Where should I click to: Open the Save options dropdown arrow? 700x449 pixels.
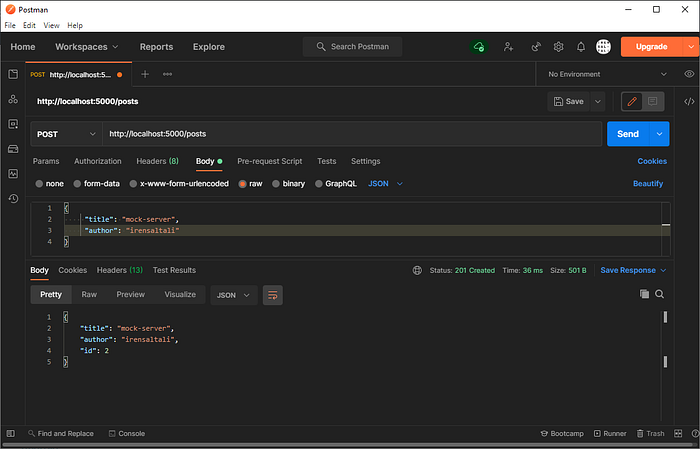coord(597,101)
